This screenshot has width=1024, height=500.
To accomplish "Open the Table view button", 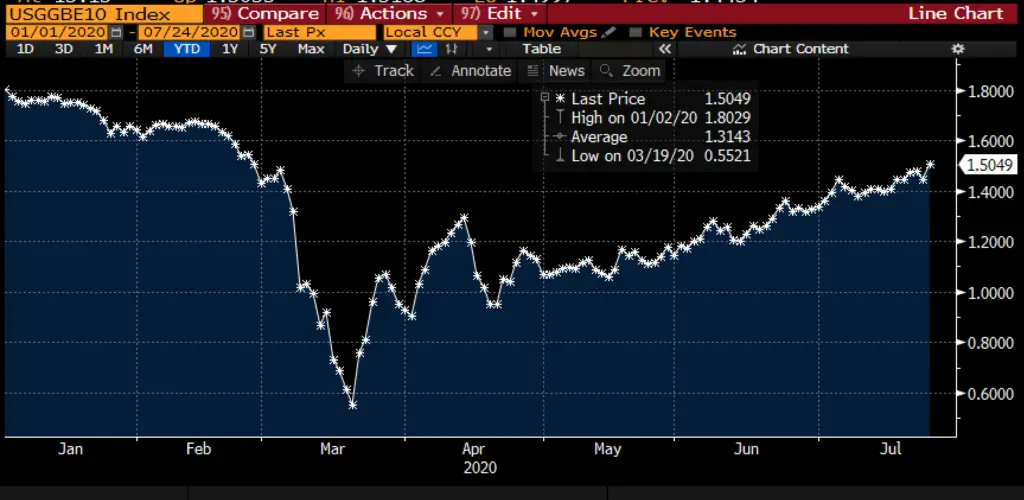I will coord(541,49).
